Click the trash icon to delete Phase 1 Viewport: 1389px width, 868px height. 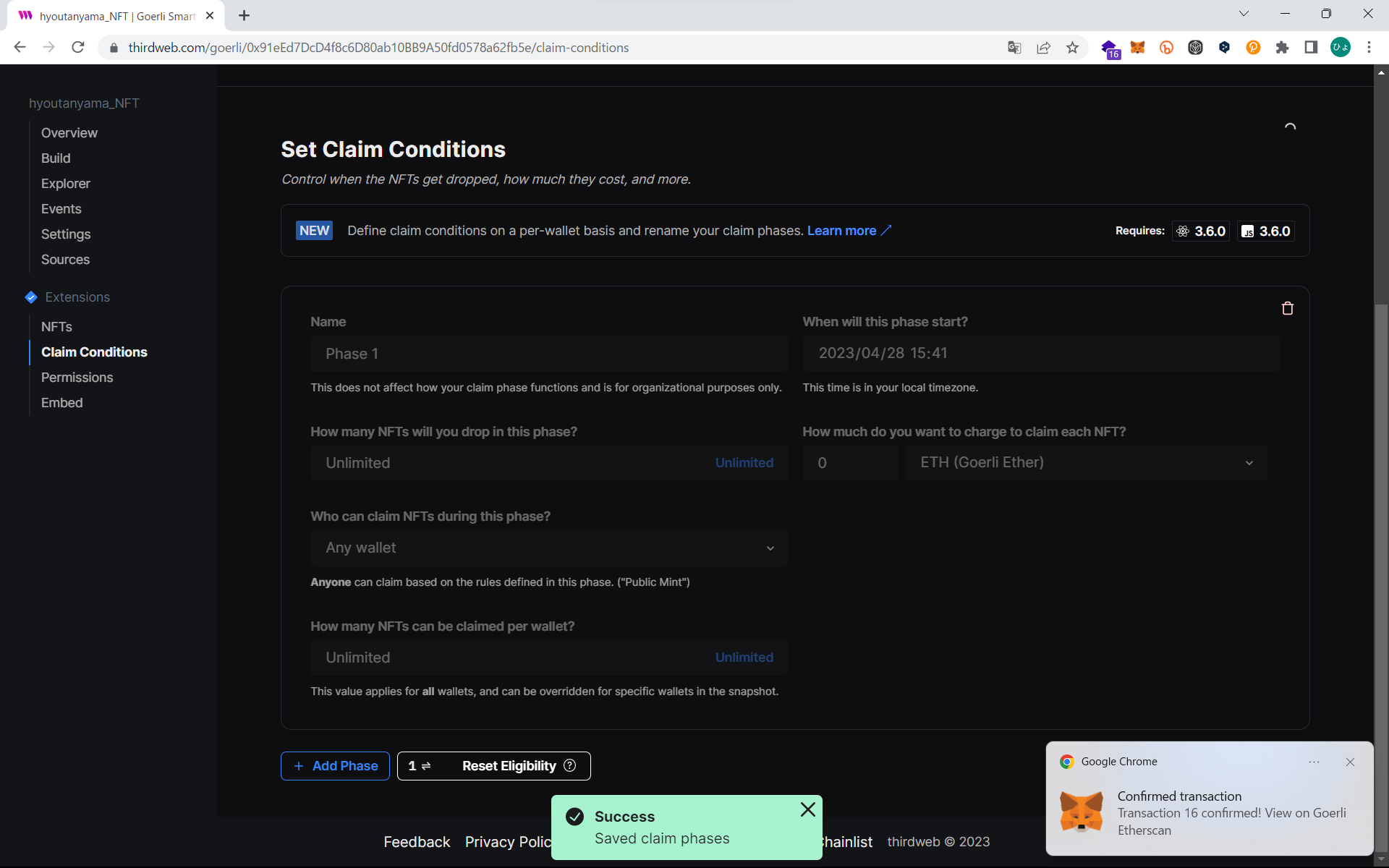[1287, 308]
